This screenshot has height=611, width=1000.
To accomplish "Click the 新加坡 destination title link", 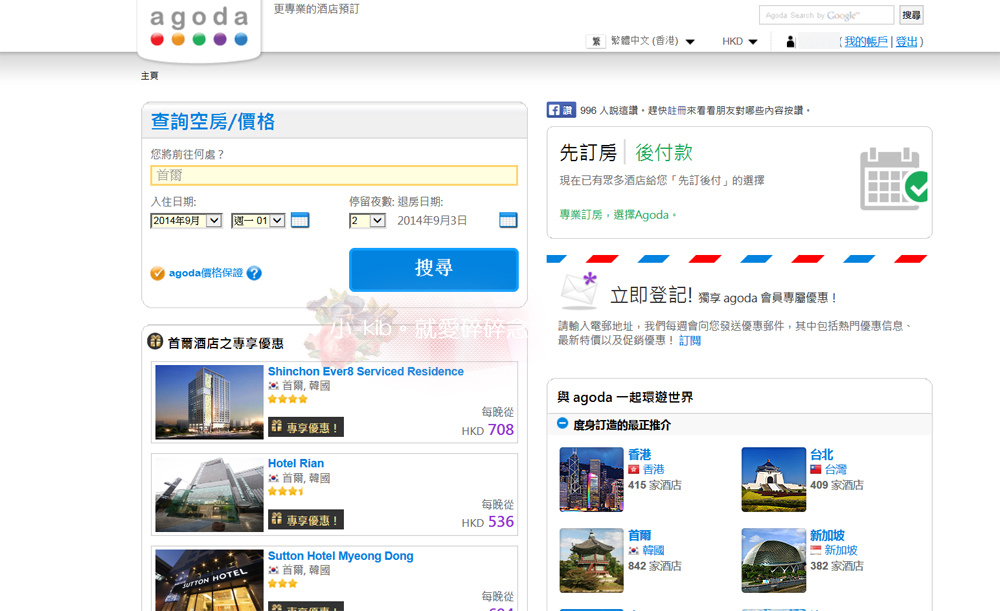I will click(828, 535).
